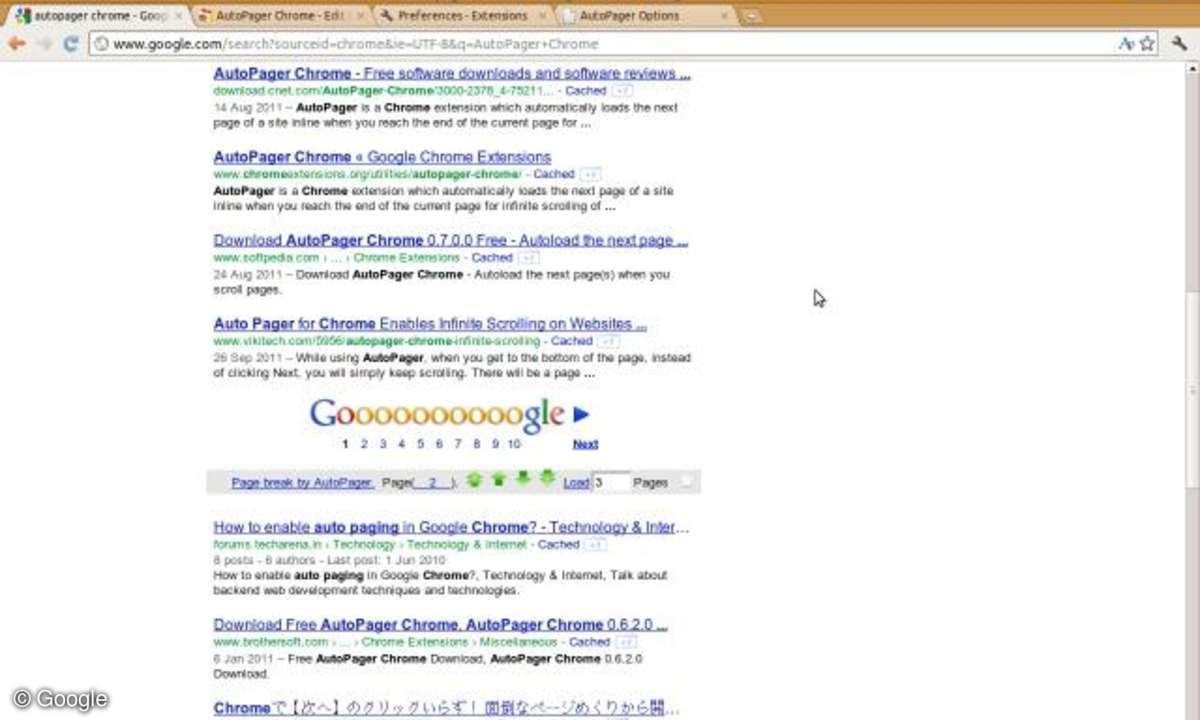This screenshot has width=1200, height=720.
Task: Click +1 button for the chromeextensions.org result
Action: coord(591,174)
